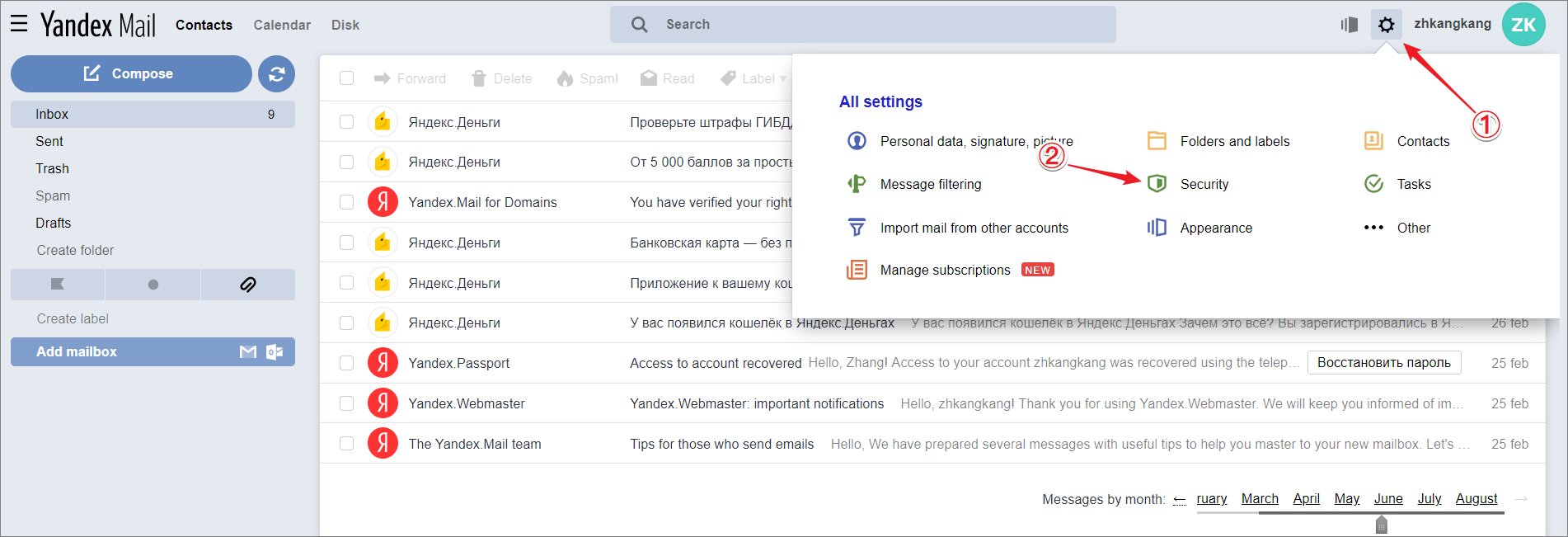Click the theme switcher icon beside gear
The image size is (1568, 537).
[x=1349, y=25]
